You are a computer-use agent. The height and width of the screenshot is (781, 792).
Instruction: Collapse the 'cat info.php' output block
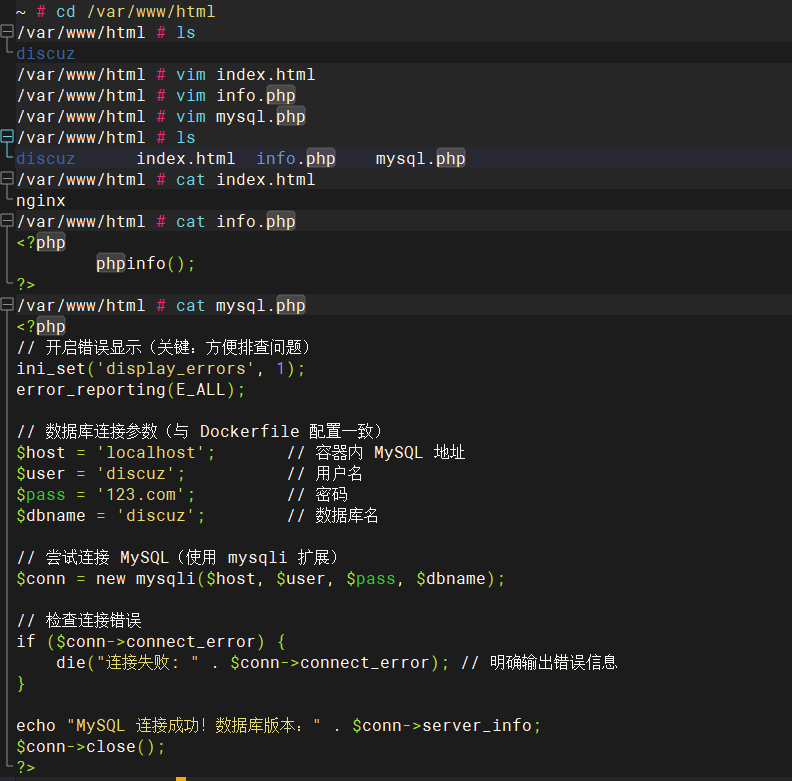point(7,221)
